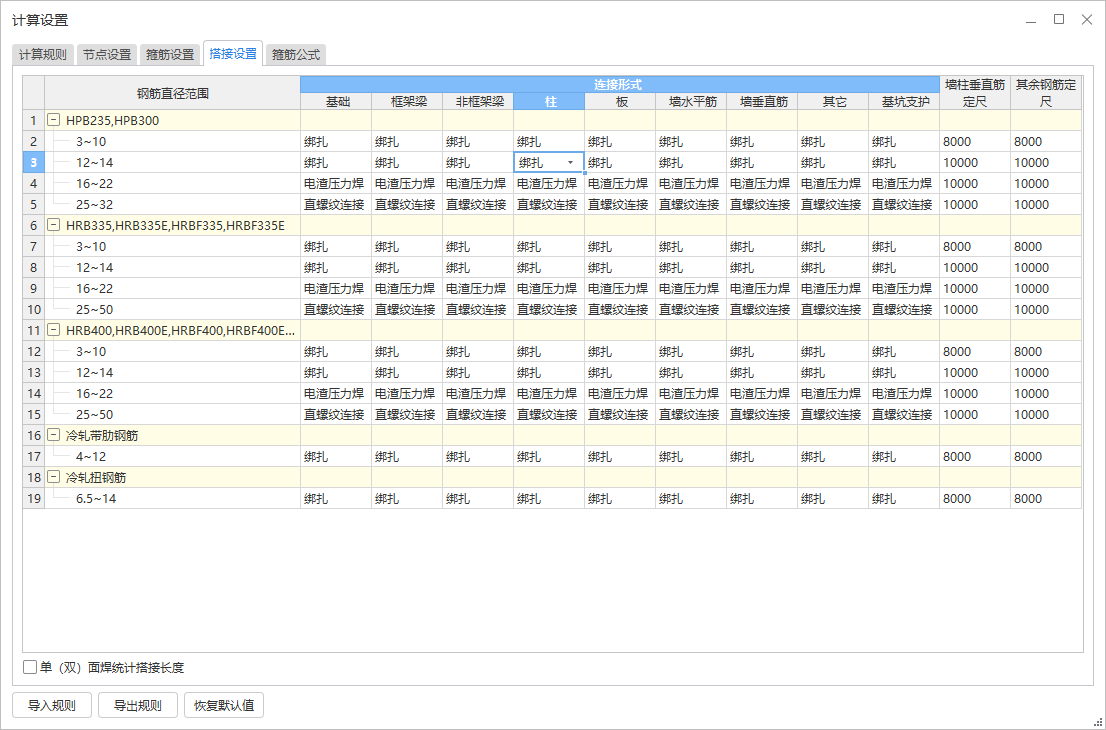Click 柱 cell 绑扎 in row 17
This screenshot has width=1106, height=730.
(x=549, y=456)
